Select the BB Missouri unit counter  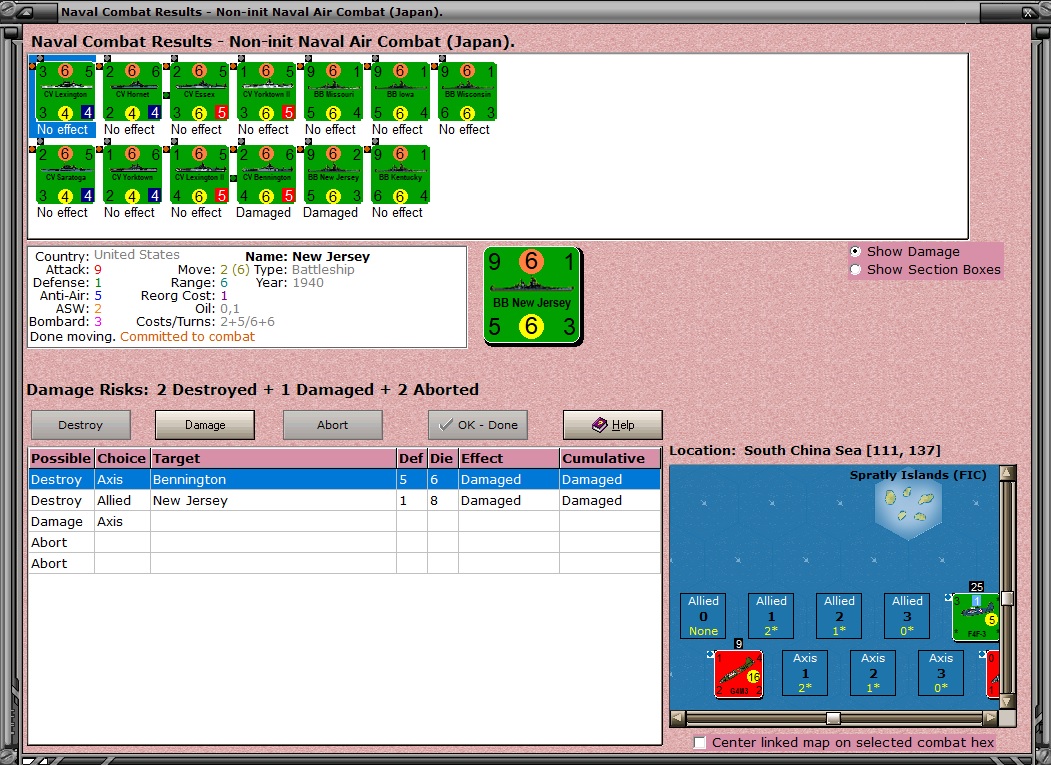coord(333,91)
